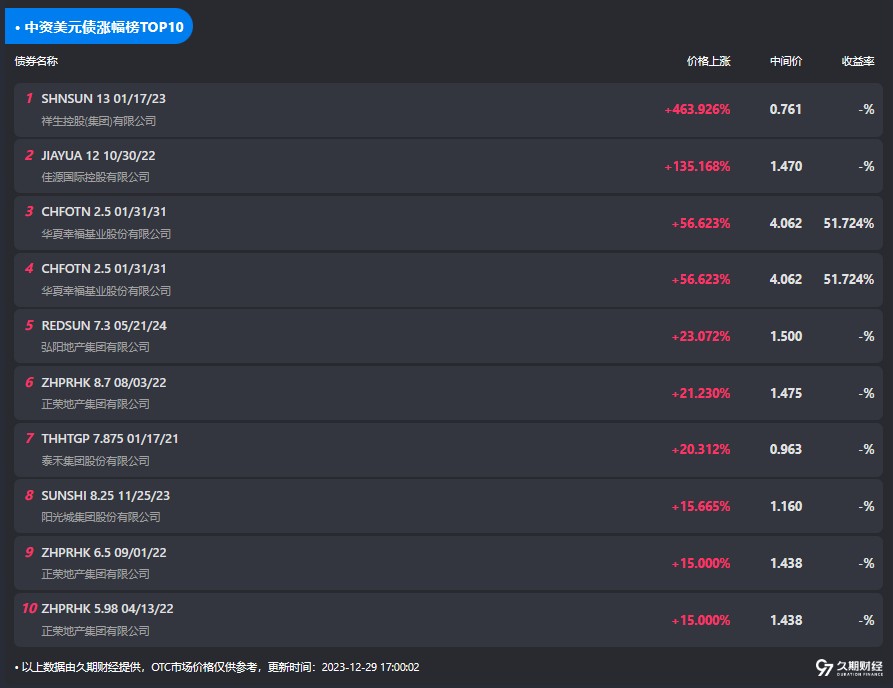Click rank number 3 row icon
This screenshot has width=893, height=688.
tap(29, 212)
